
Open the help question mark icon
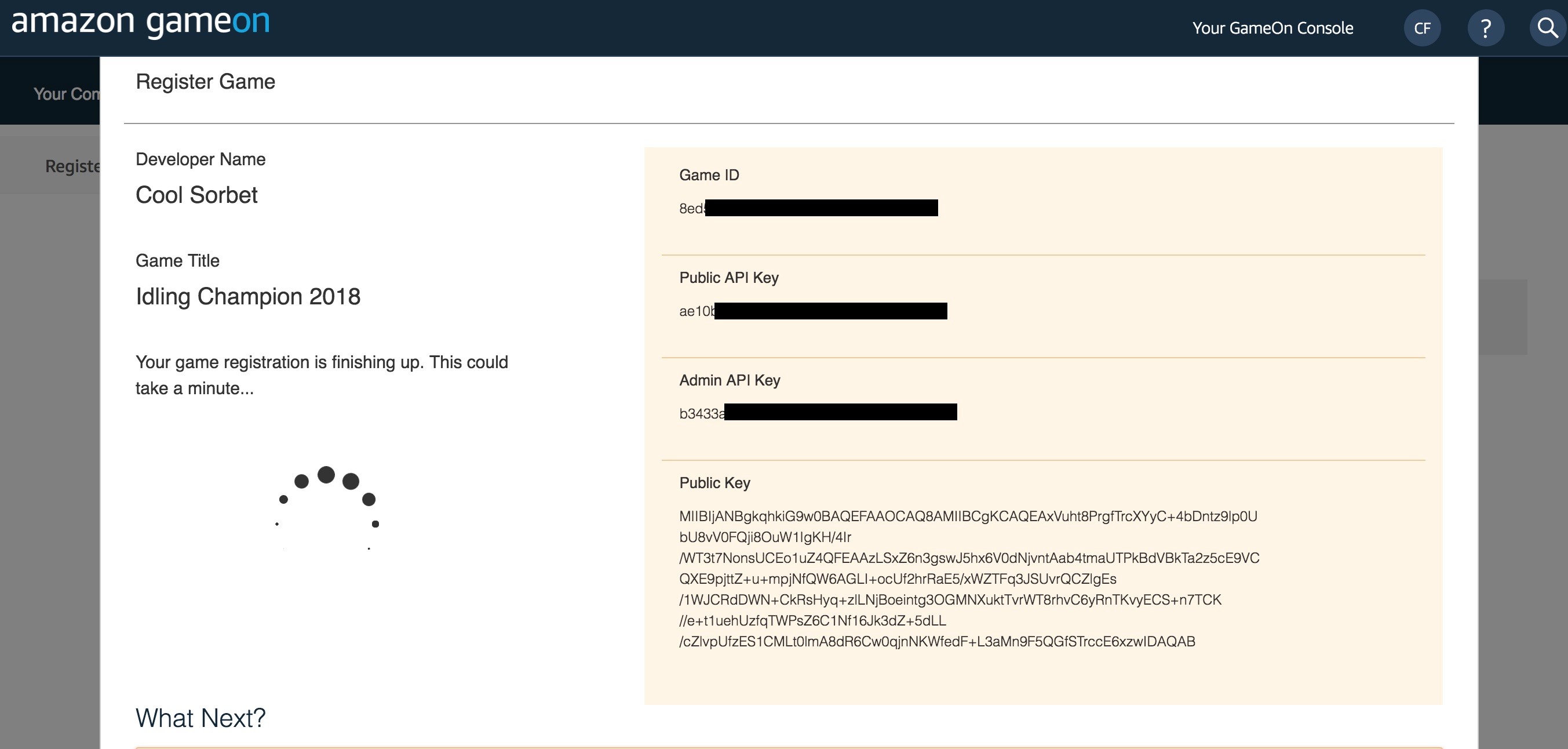[1485, 28]
